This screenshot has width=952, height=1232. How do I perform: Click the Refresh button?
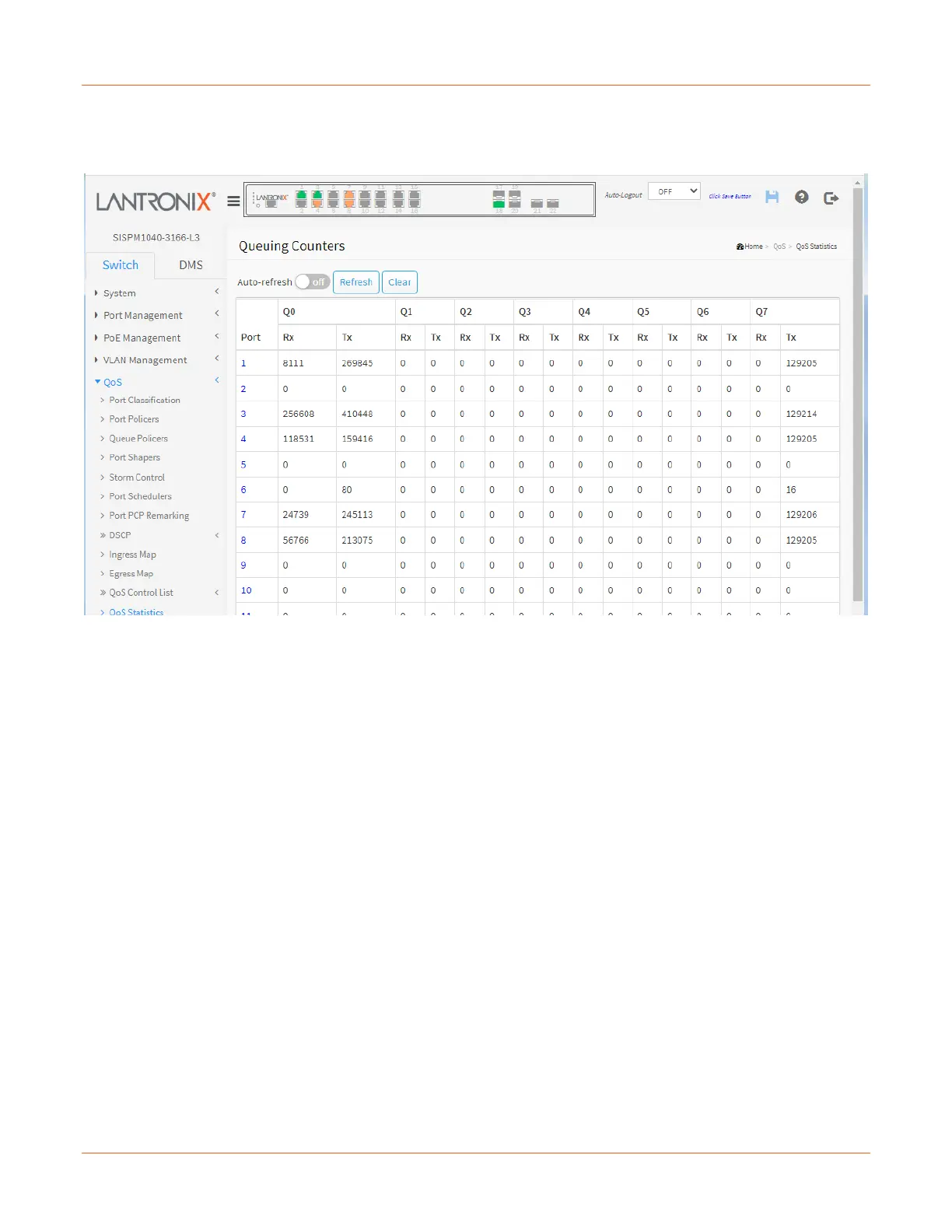click(x=356, y=282)
